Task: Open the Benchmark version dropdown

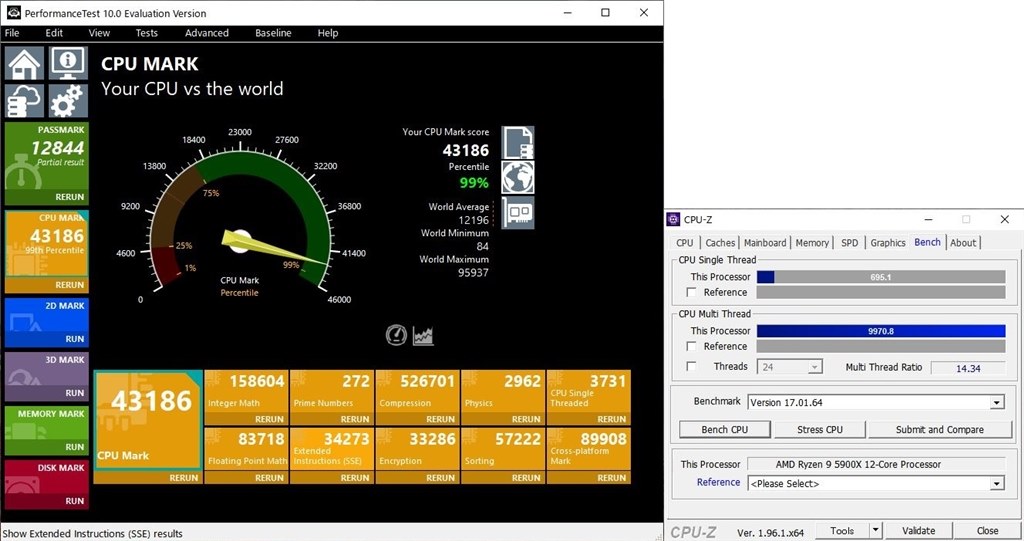Action: pyautogui.click(x=876, y=402)
